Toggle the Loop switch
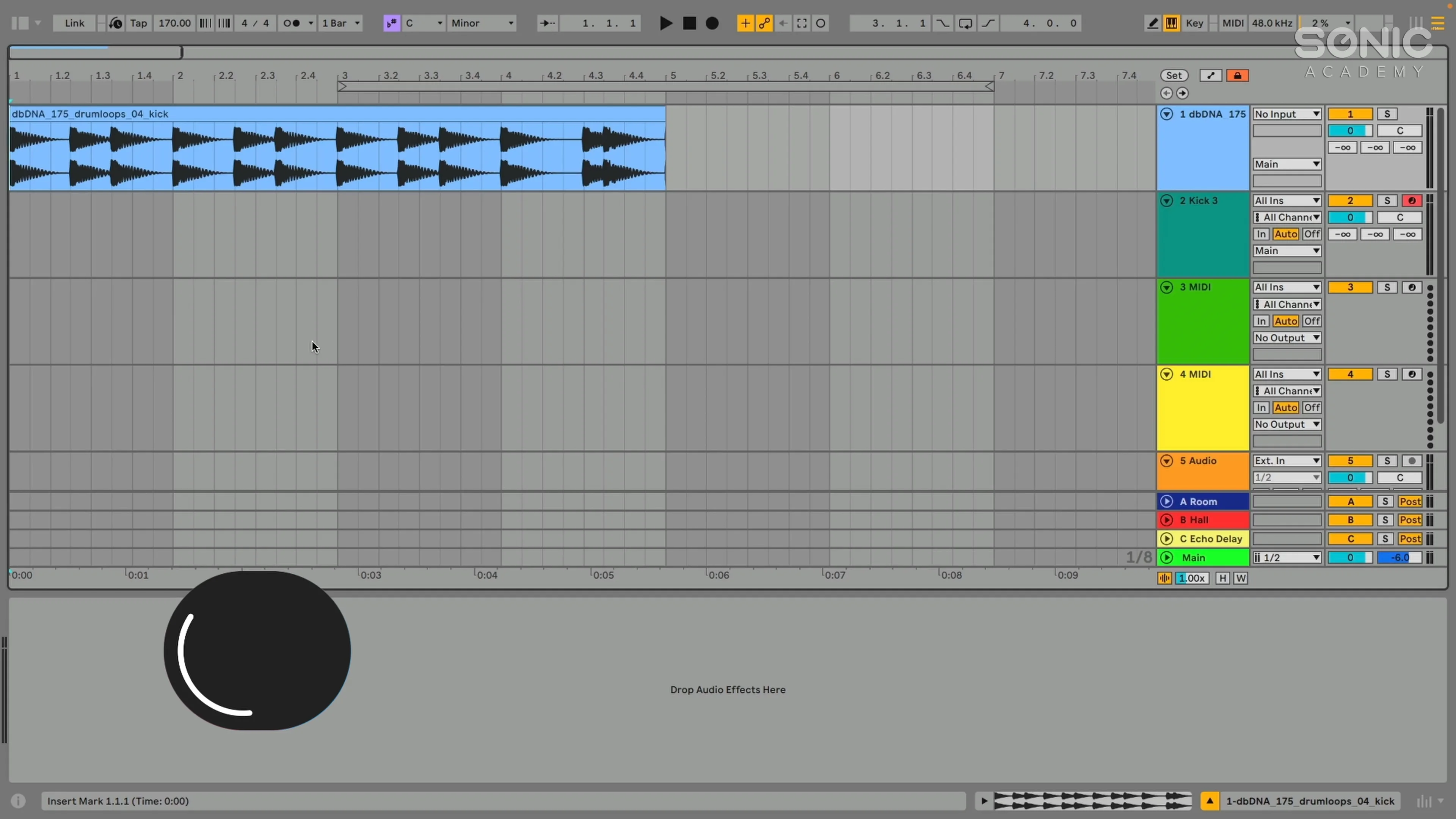Image resolution: width=1456 pixels, height=819 pixels. click(x=965, y=23)
